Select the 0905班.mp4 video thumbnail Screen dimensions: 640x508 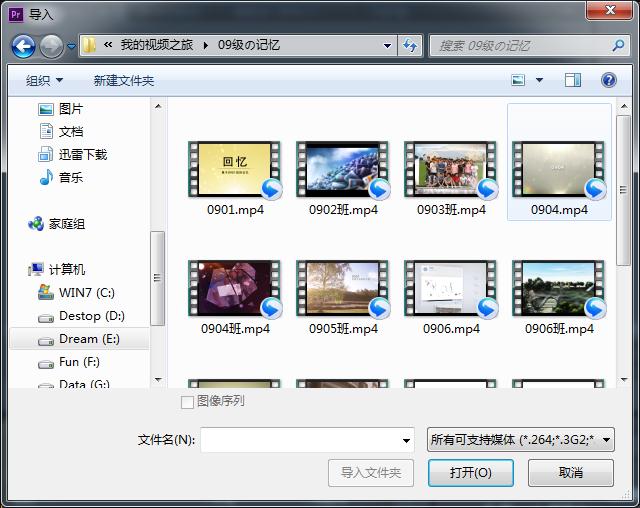pyautogui.click(x=343, y=288)
